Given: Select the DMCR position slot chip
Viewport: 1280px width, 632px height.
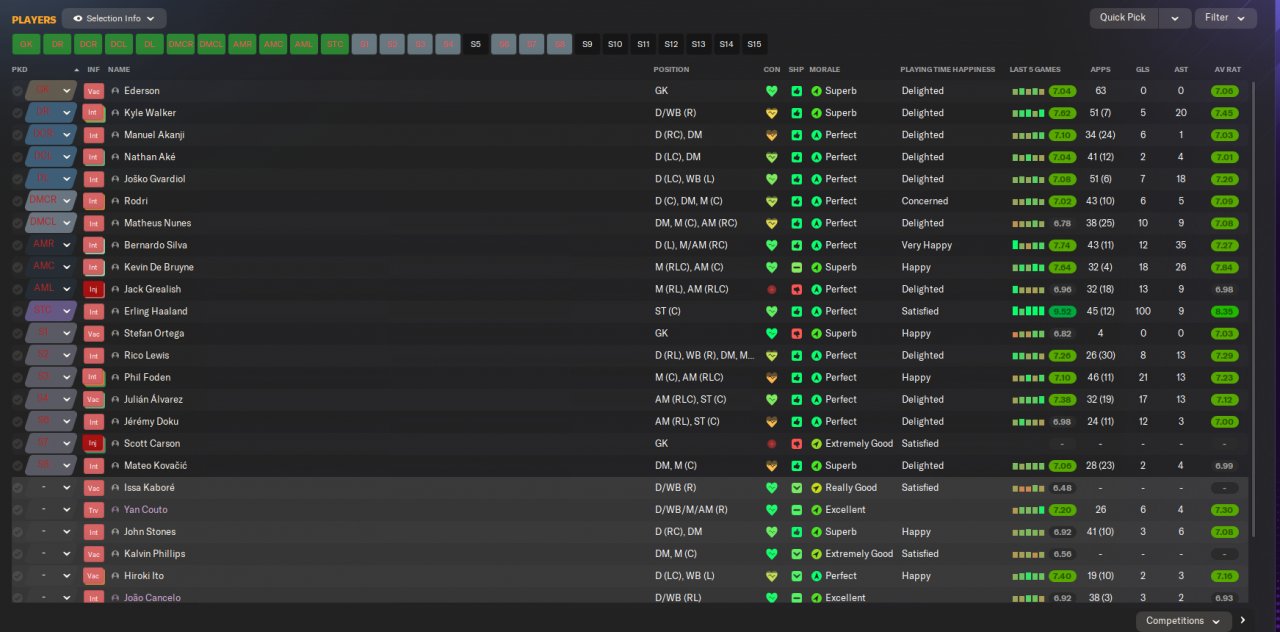Looking at the screenshot, I should click(x=180, y=44).
